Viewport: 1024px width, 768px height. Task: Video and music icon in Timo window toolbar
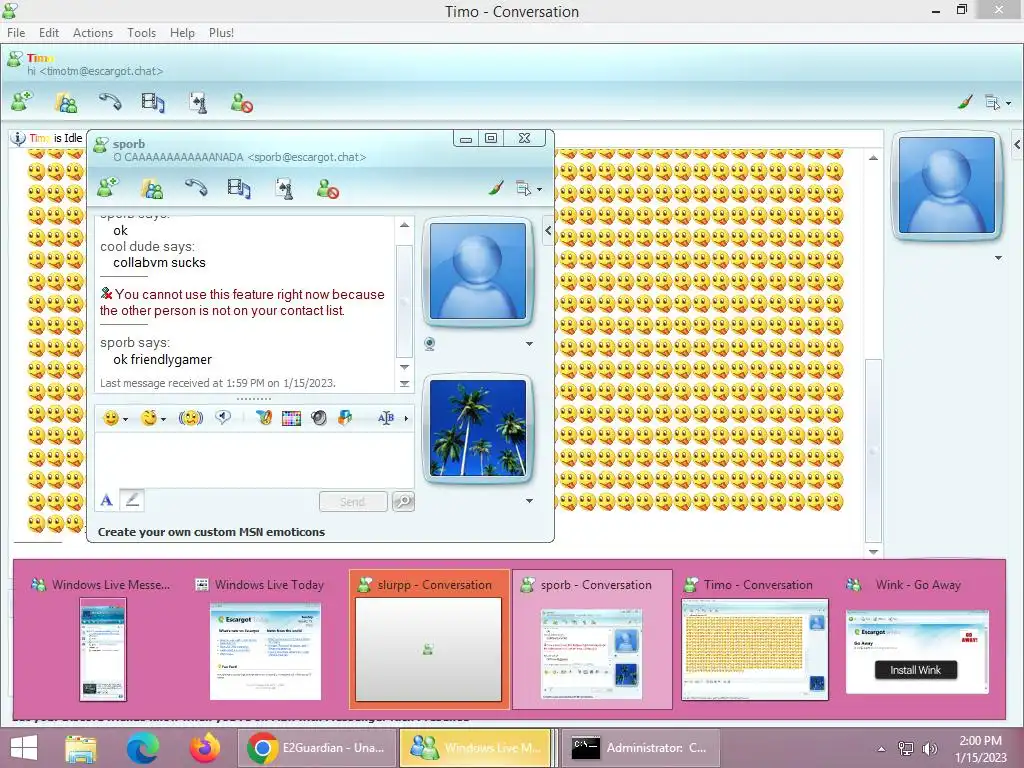click(x=153, y=103)
